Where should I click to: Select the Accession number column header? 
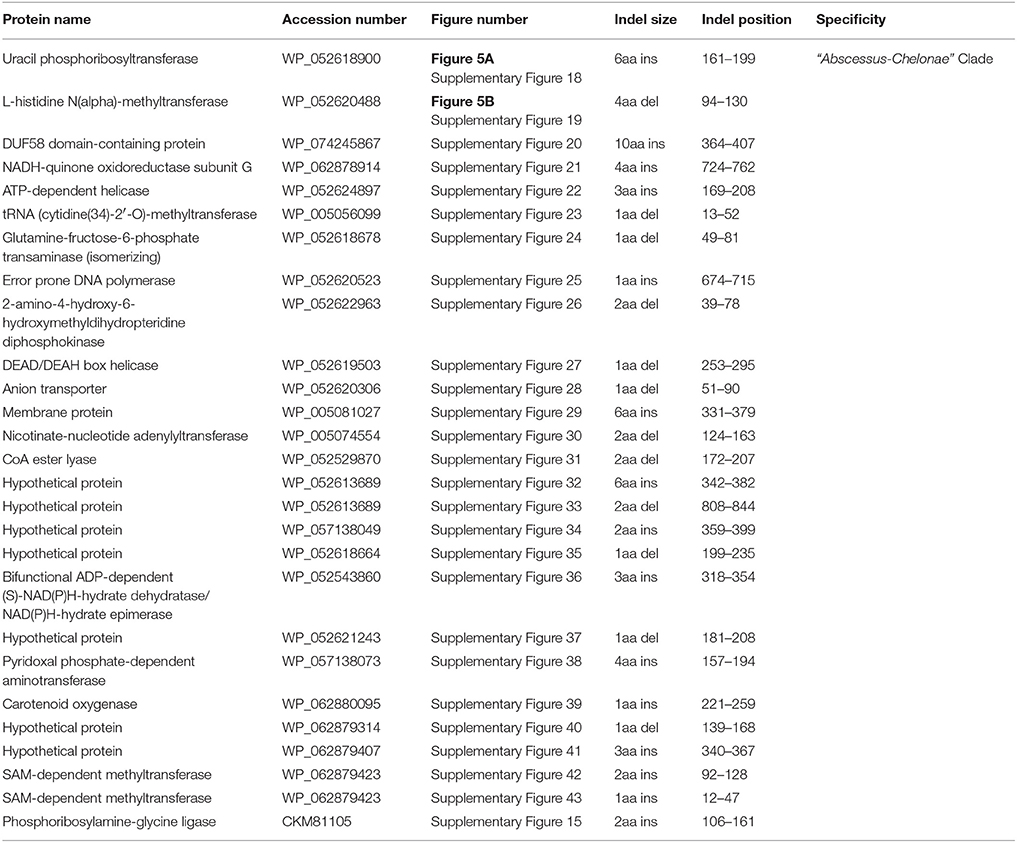point(344,20)
